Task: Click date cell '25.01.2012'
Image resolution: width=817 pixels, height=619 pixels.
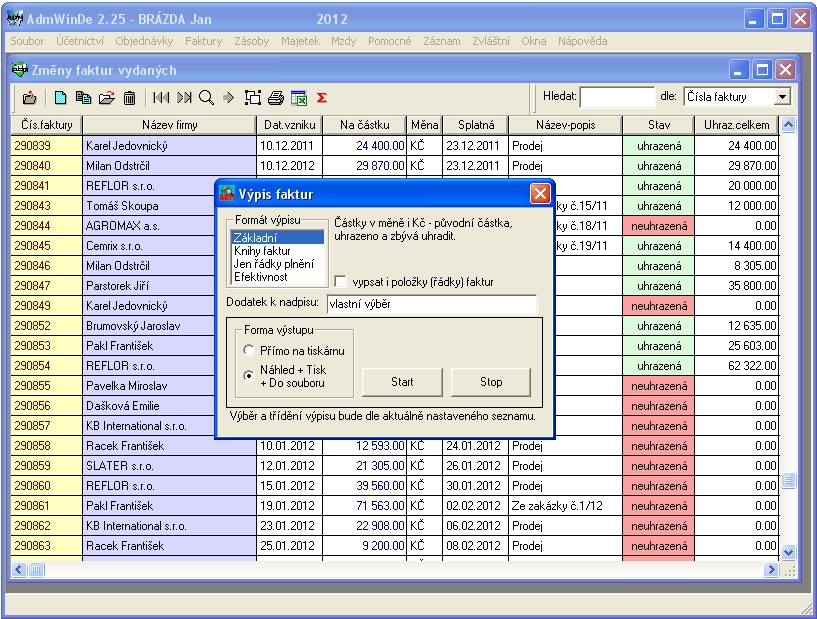Action: tap(290, 546)
